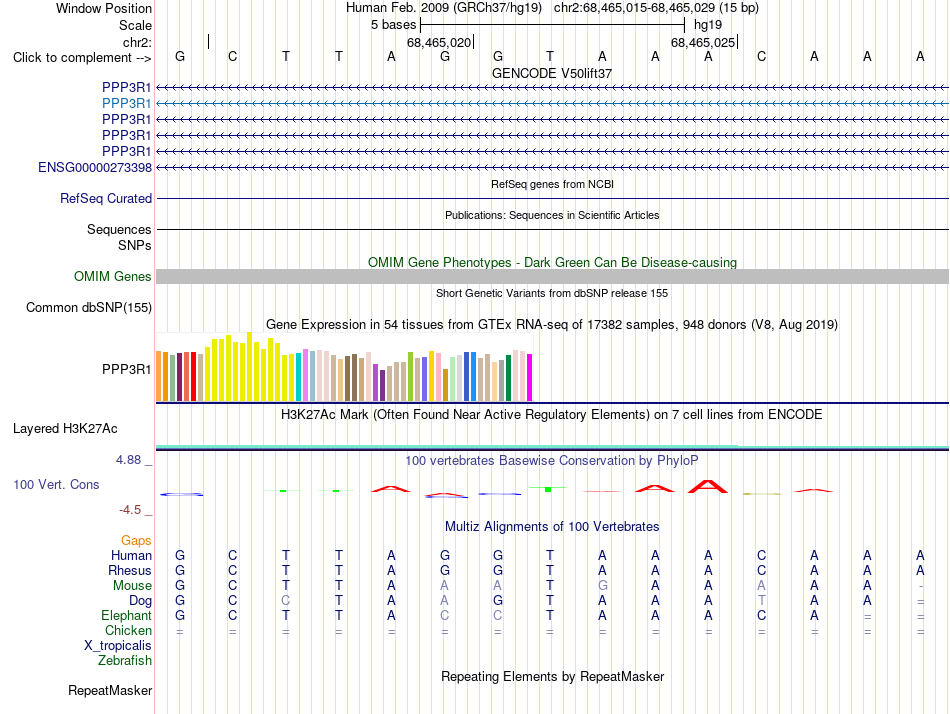Click the chr2: base position label
This screenshot has width=950, height=714.
pos(137,42)
